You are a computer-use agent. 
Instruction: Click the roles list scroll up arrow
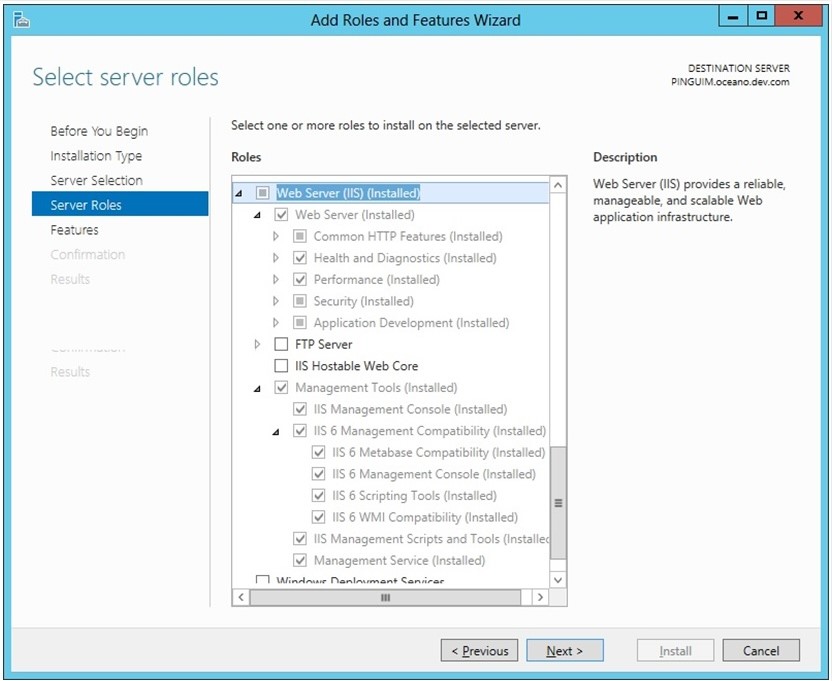coord(558,185)
